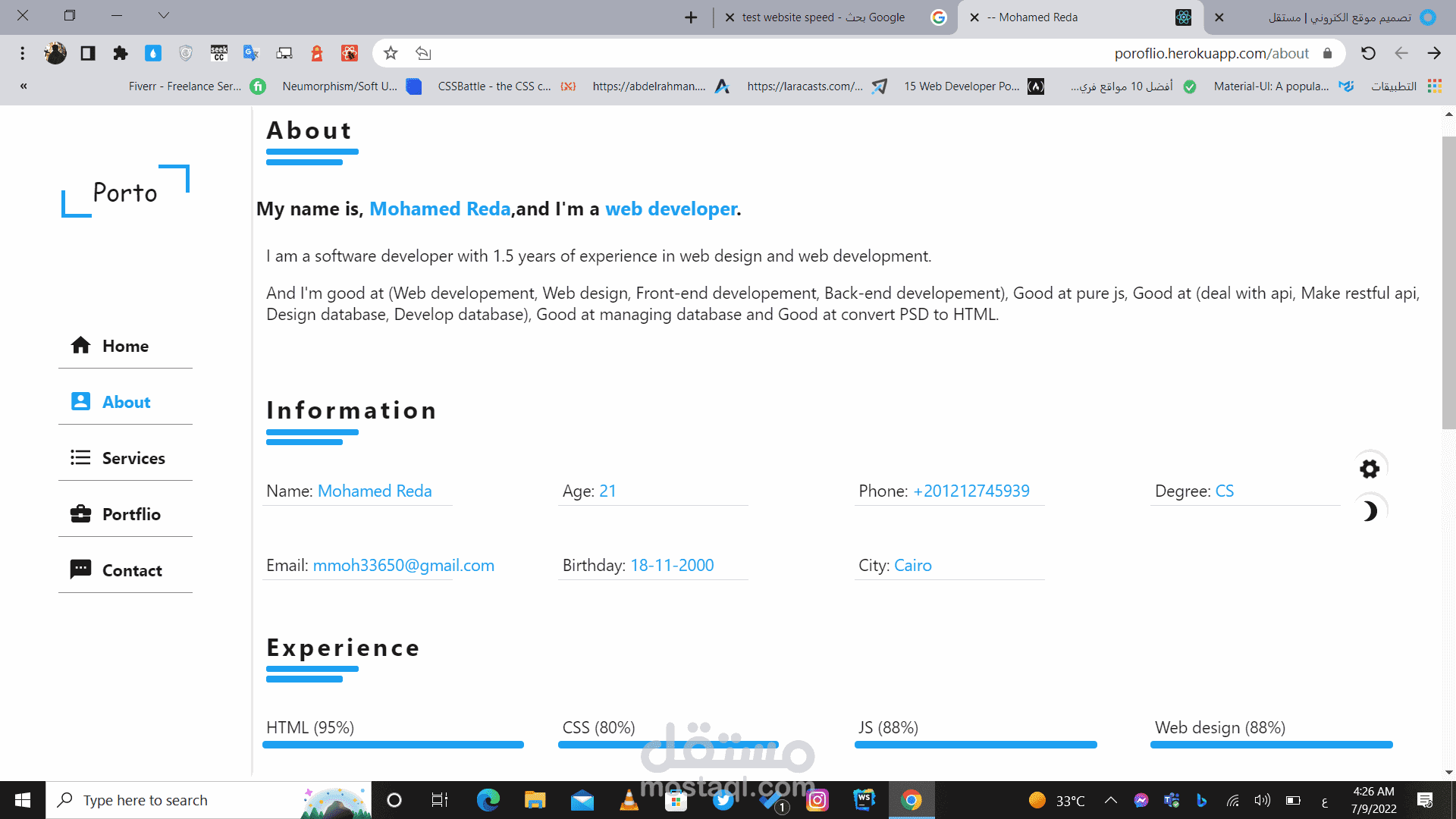
Task: Open Chrome's three-dot menu
Action: click(22, 53)
